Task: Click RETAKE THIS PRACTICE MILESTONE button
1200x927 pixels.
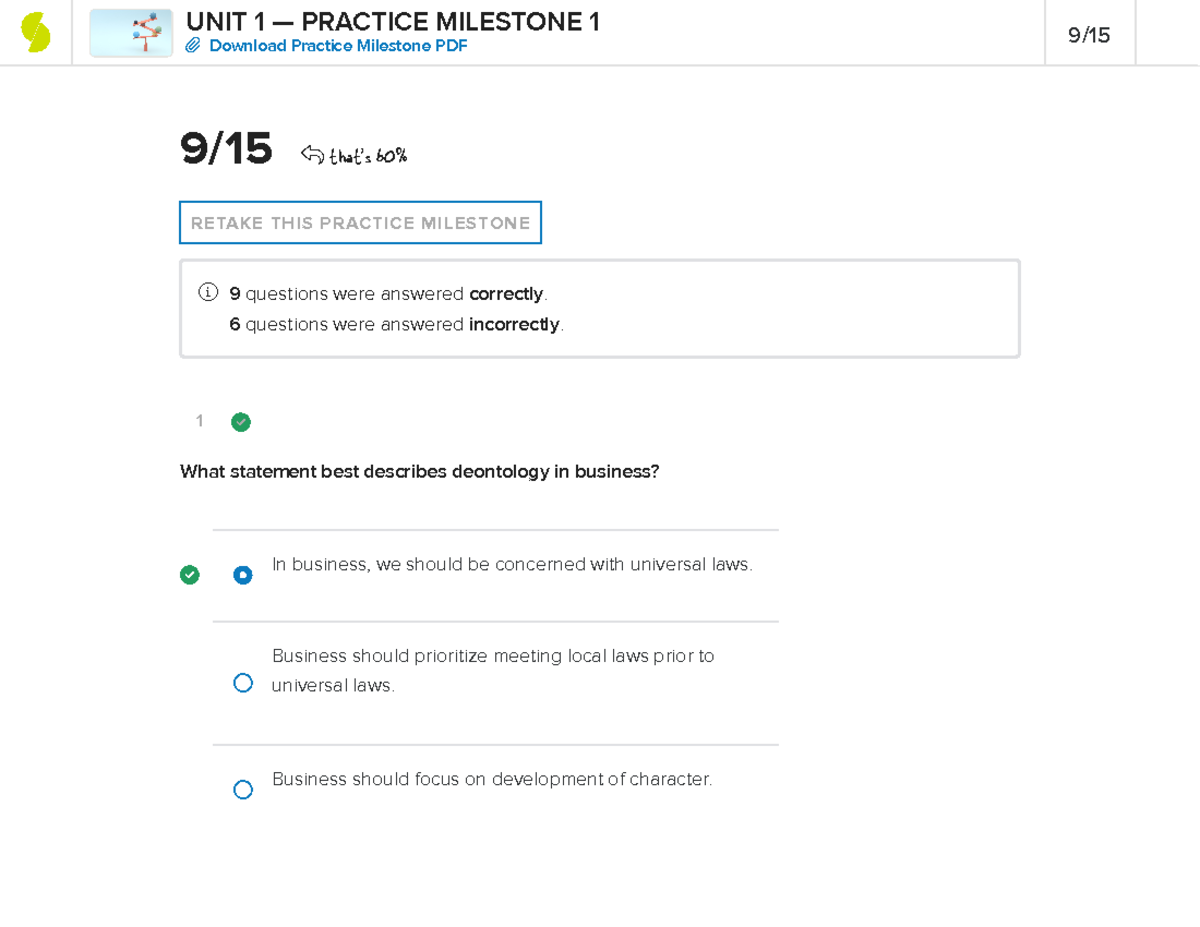Action: 360,222
